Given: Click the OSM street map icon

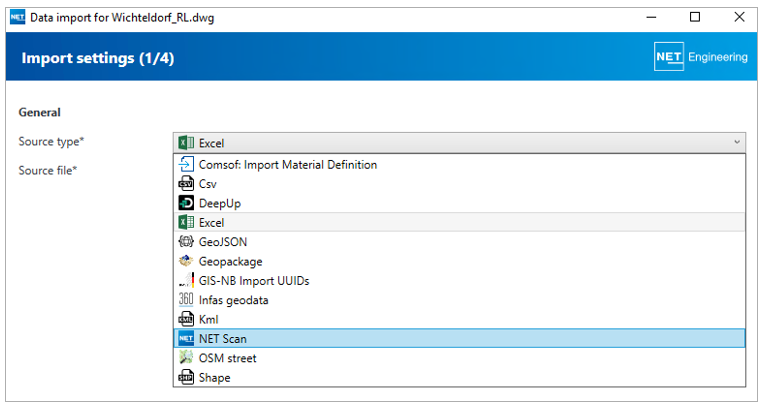Looking at the screenshot, I should pyautogui.click(x=186, y=358).
